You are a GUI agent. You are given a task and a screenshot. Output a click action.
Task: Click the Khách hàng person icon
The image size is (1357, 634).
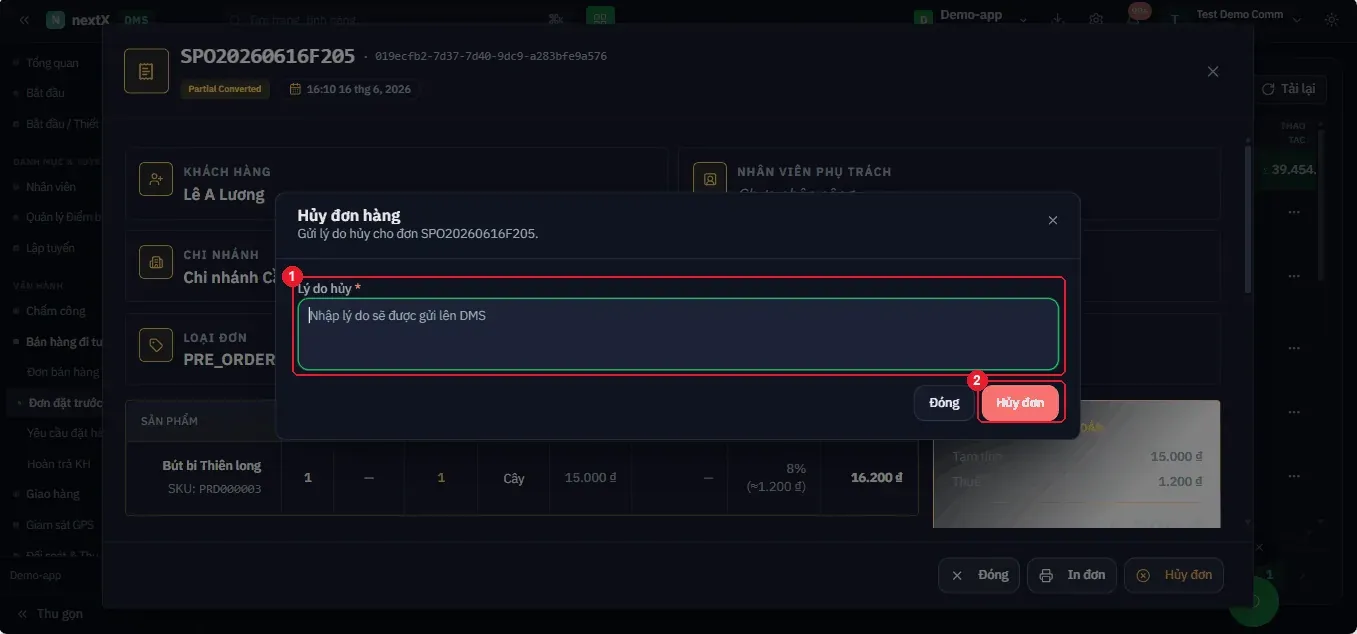click(x=156, y=179)
